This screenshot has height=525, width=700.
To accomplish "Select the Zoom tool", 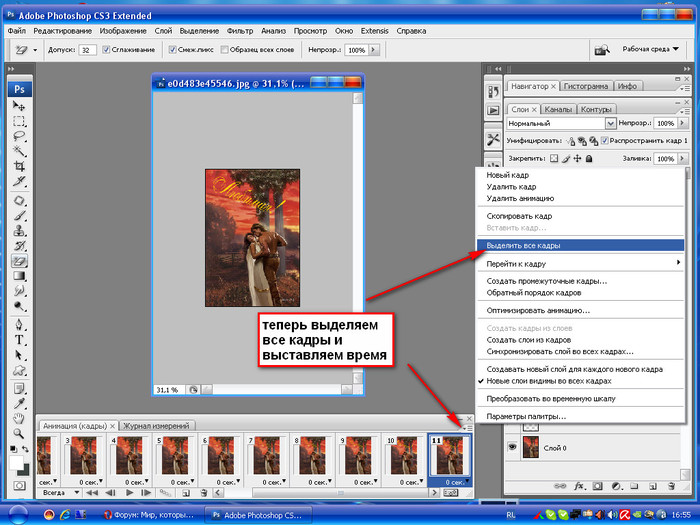I will [x=19, y=433].
